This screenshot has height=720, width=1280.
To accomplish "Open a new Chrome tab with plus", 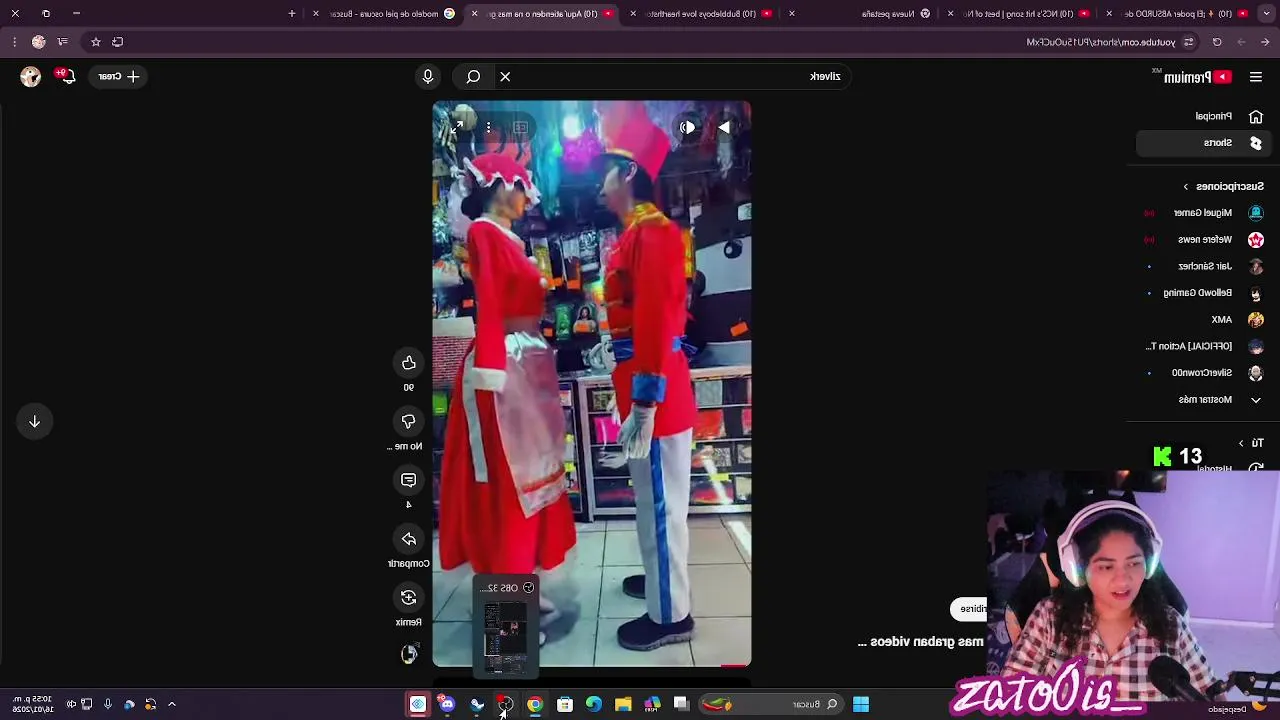I will pyautogui.click(x=292, y=14).
